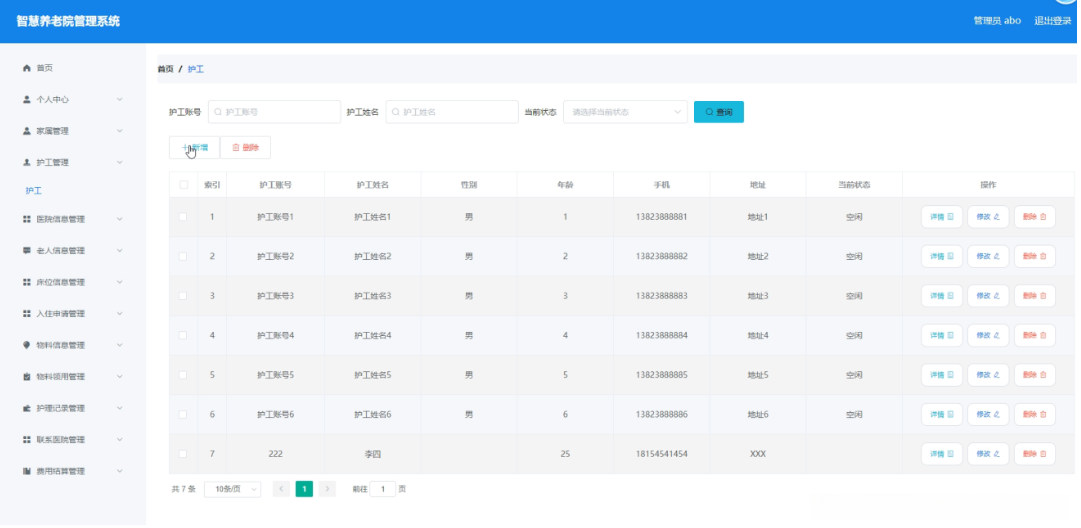The image size is (1081, 528).
Task: Click the chat icon beside 老人信息管理
Action: pos(27,250)
